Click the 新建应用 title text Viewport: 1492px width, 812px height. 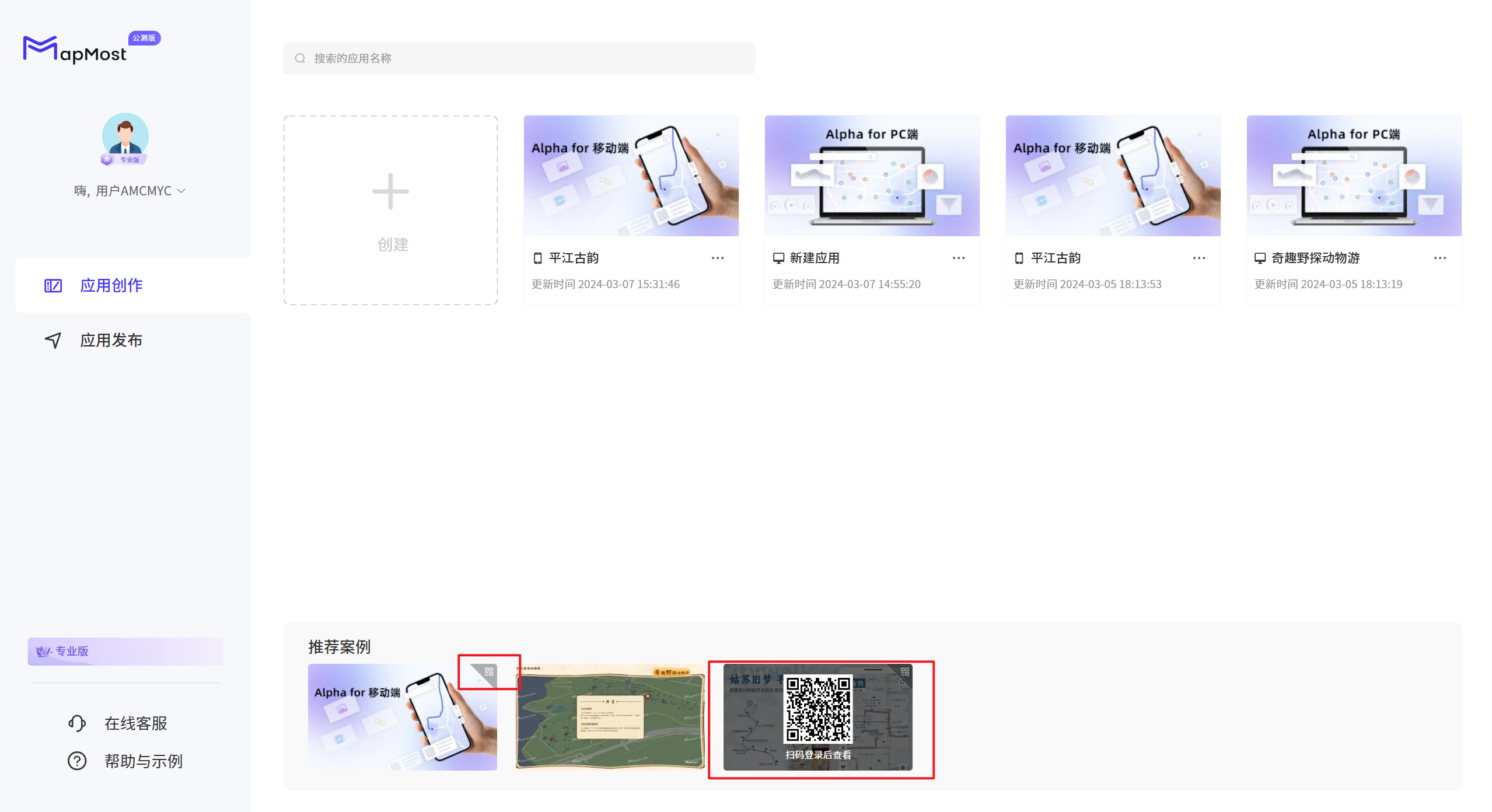click(815, 258)
